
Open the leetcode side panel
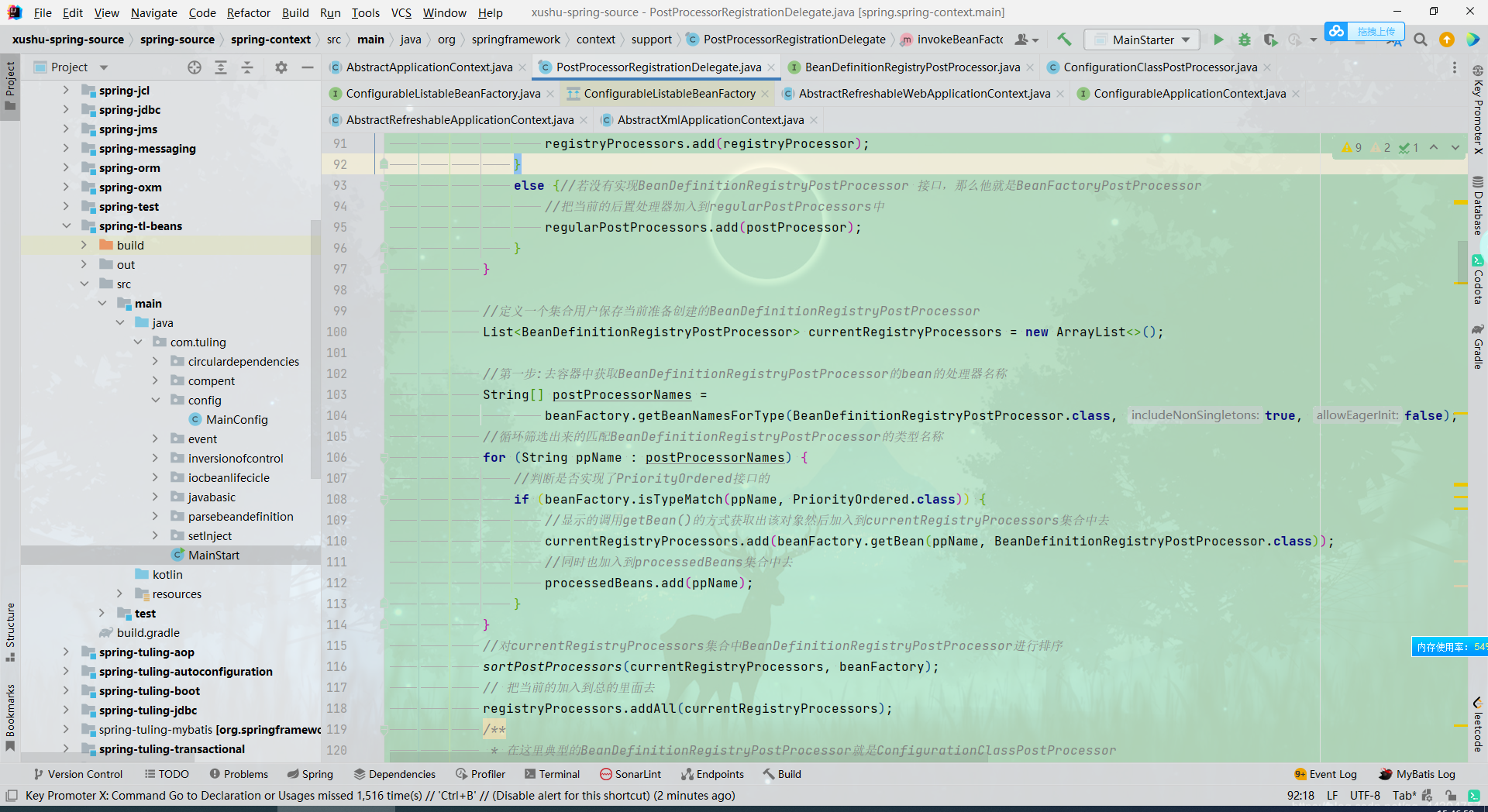1478,725
